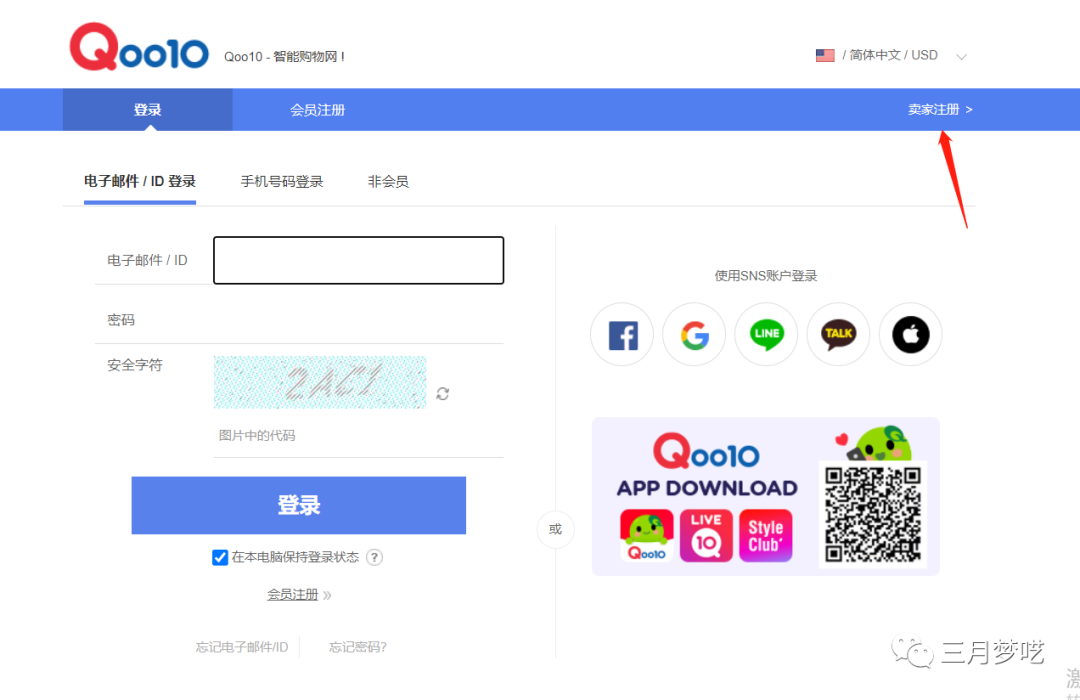Click the LIVE 10 app icon

point(706,536)
